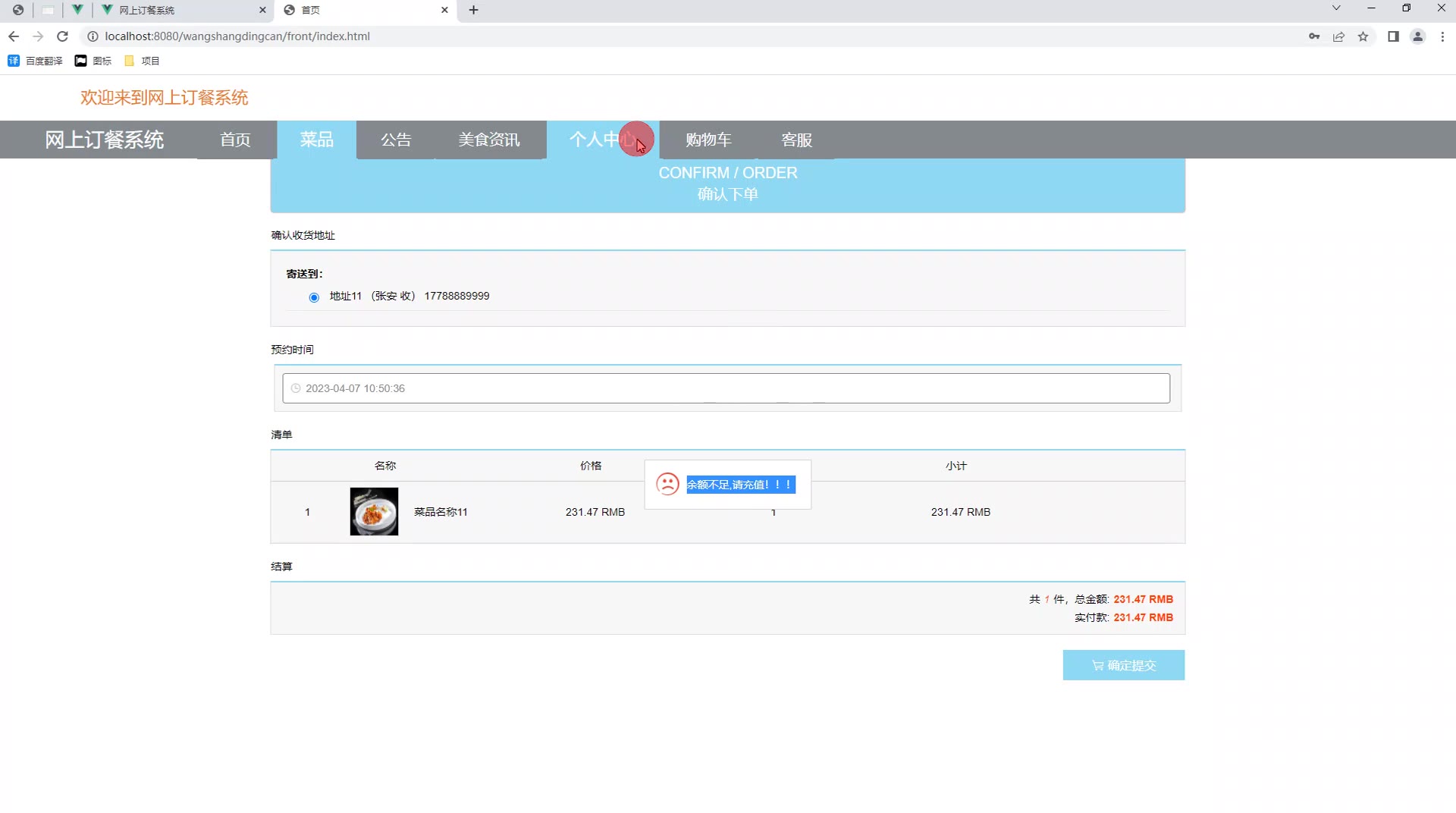Open the 预约时间 datetime picker field
Image resolution: width=1456 pixels, height=813 pixels.
coord(726,388)
